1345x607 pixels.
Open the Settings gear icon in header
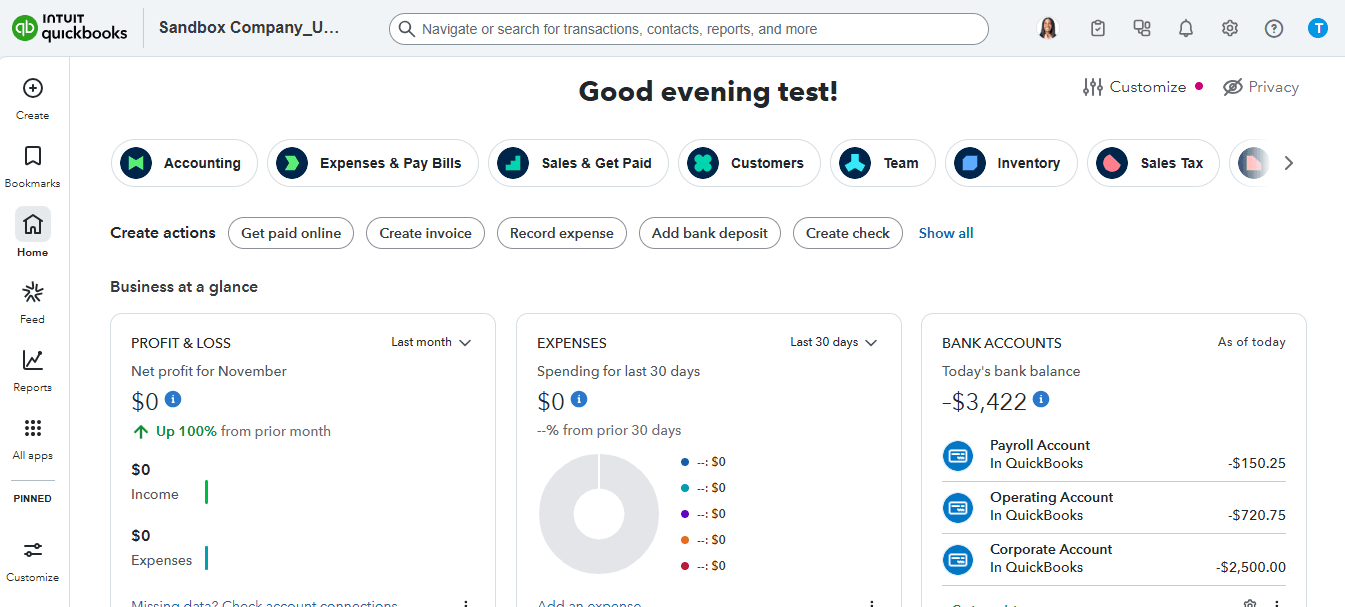pos(1230,29)
